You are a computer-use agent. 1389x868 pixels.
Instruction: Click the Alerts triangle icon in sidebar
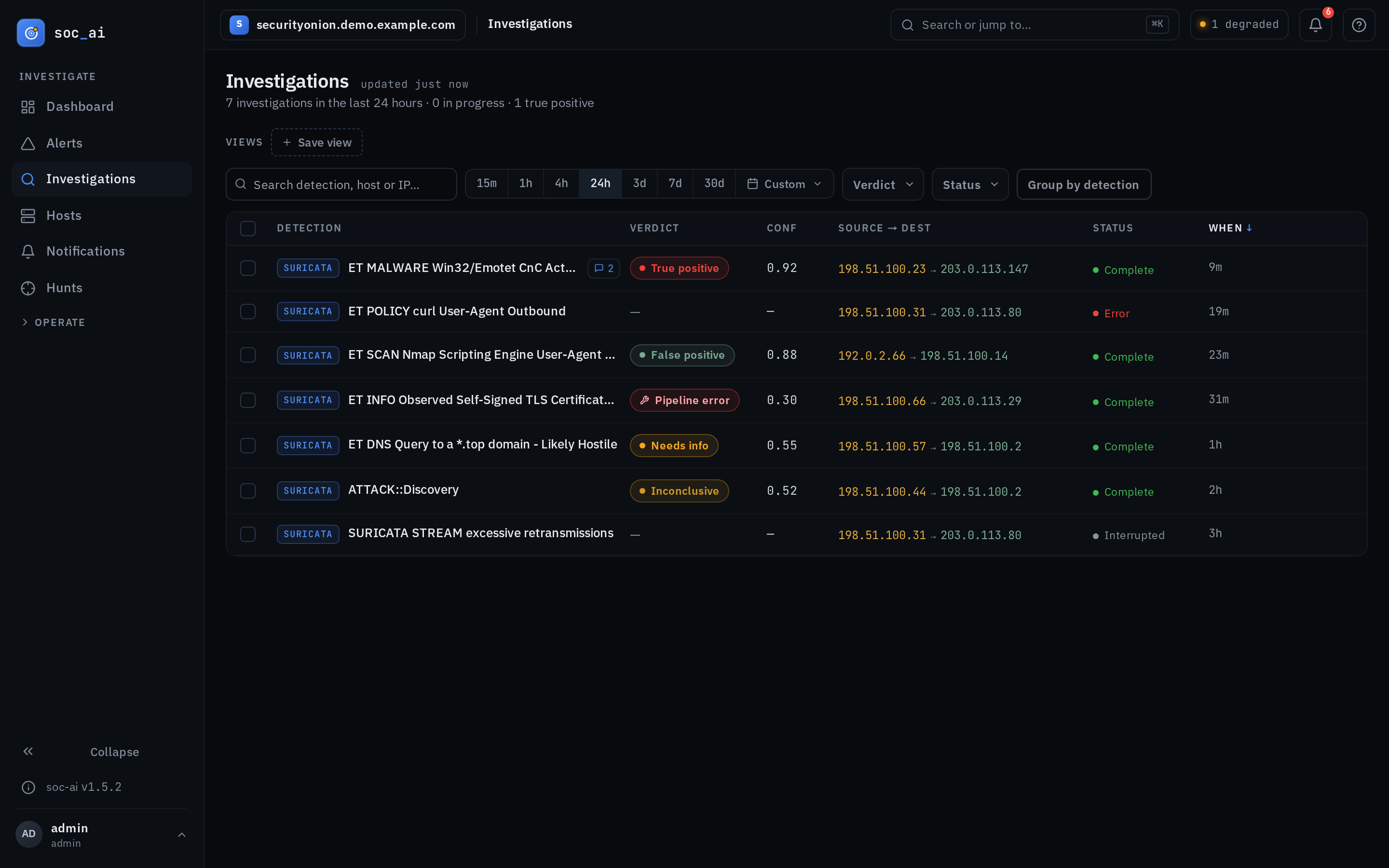click(28, 144)
